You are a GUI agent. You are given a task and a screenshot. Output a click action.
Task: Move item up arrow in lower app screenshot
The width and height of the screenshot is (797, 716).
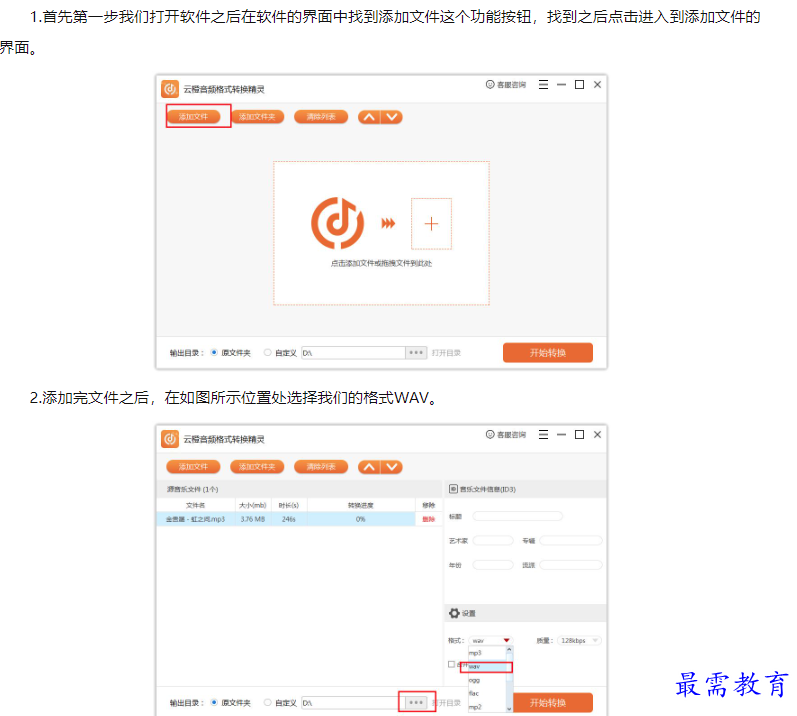coord(369,468)
